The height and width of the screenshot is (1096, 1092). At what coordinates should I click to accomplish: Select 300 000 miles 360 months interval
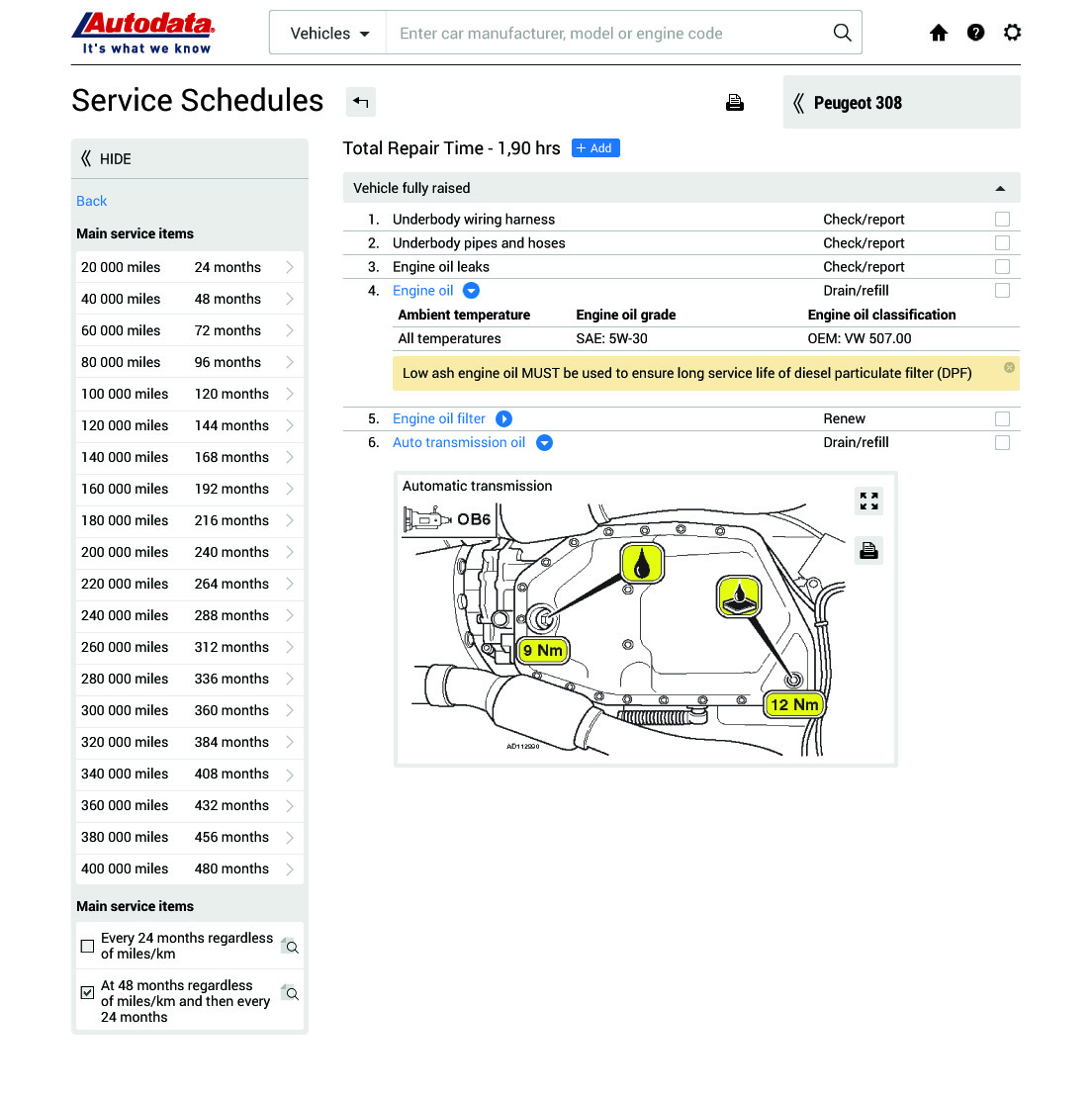[190, 710]
